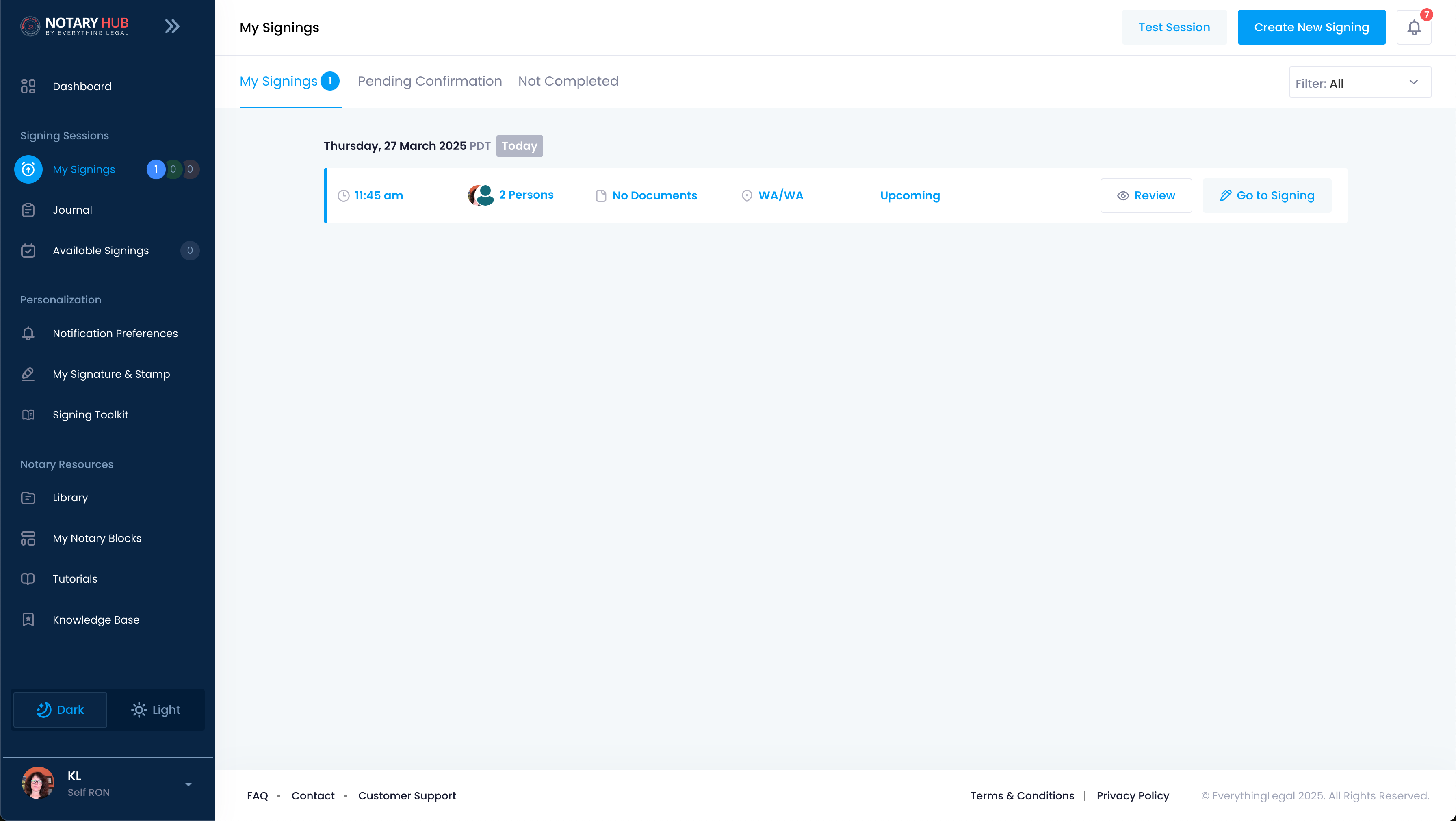Click the Journal clipboard icon
This screenshot has height=821, width=1456.
point(28,210)
